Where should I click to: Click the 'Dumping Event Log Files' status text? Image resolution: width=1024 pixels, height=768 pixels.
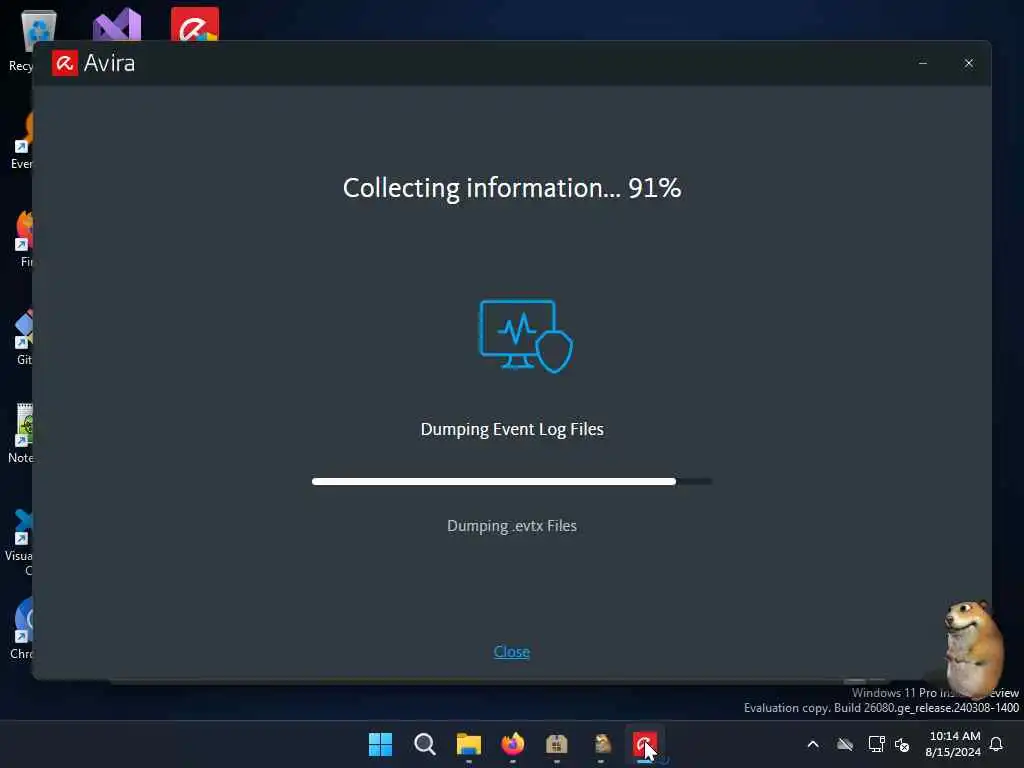coord(512,429)
